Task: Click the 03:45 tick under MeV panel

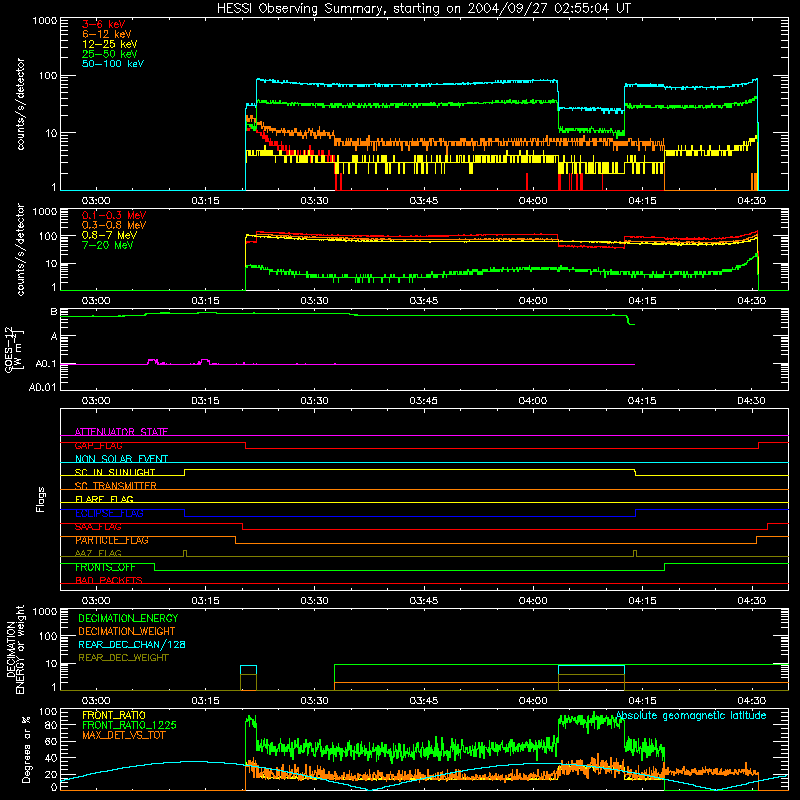Action: pyautogui.click(x=423, y=301)
